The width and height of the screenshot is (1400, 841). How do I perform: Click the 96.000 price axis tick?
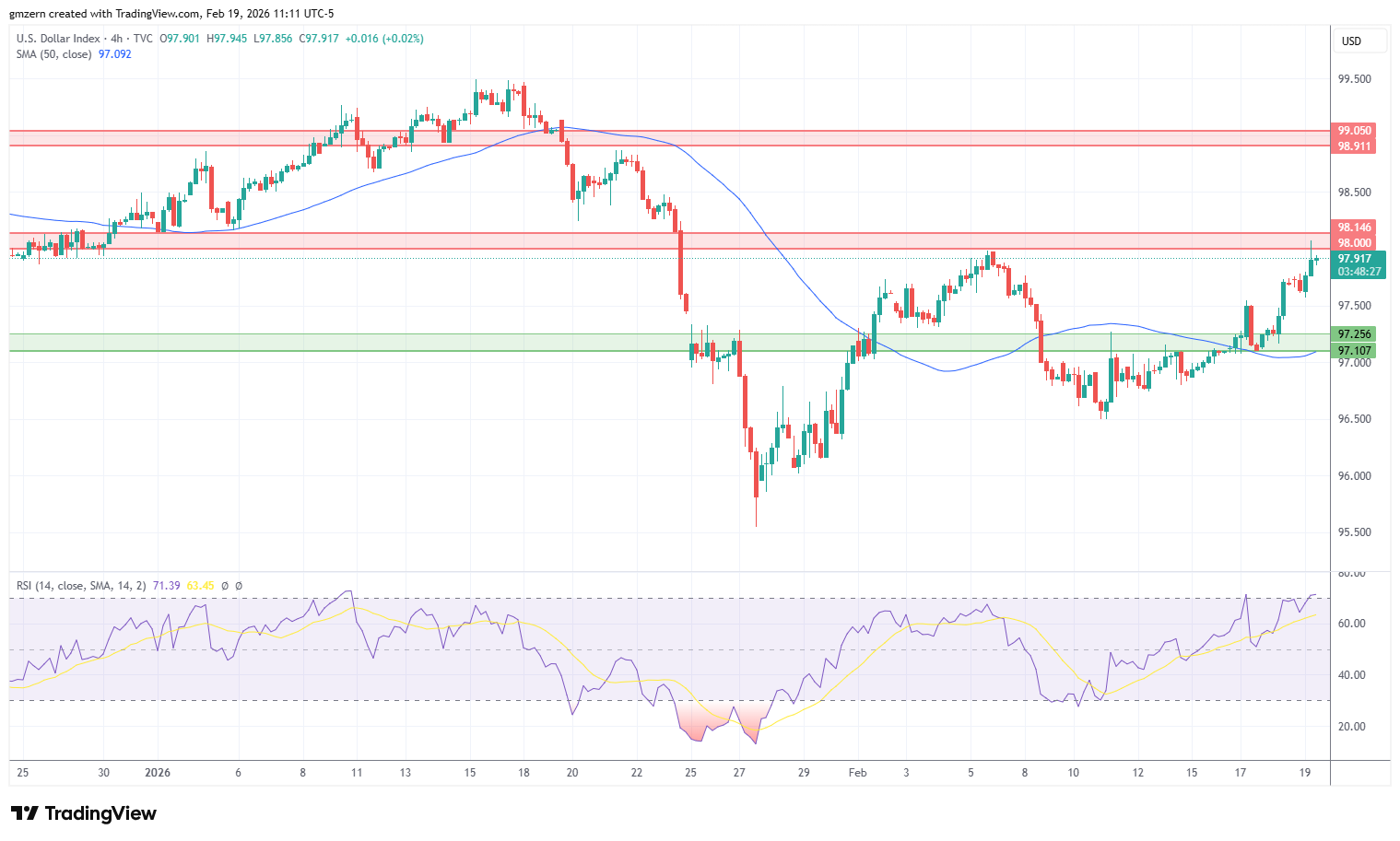(1354, 476)
